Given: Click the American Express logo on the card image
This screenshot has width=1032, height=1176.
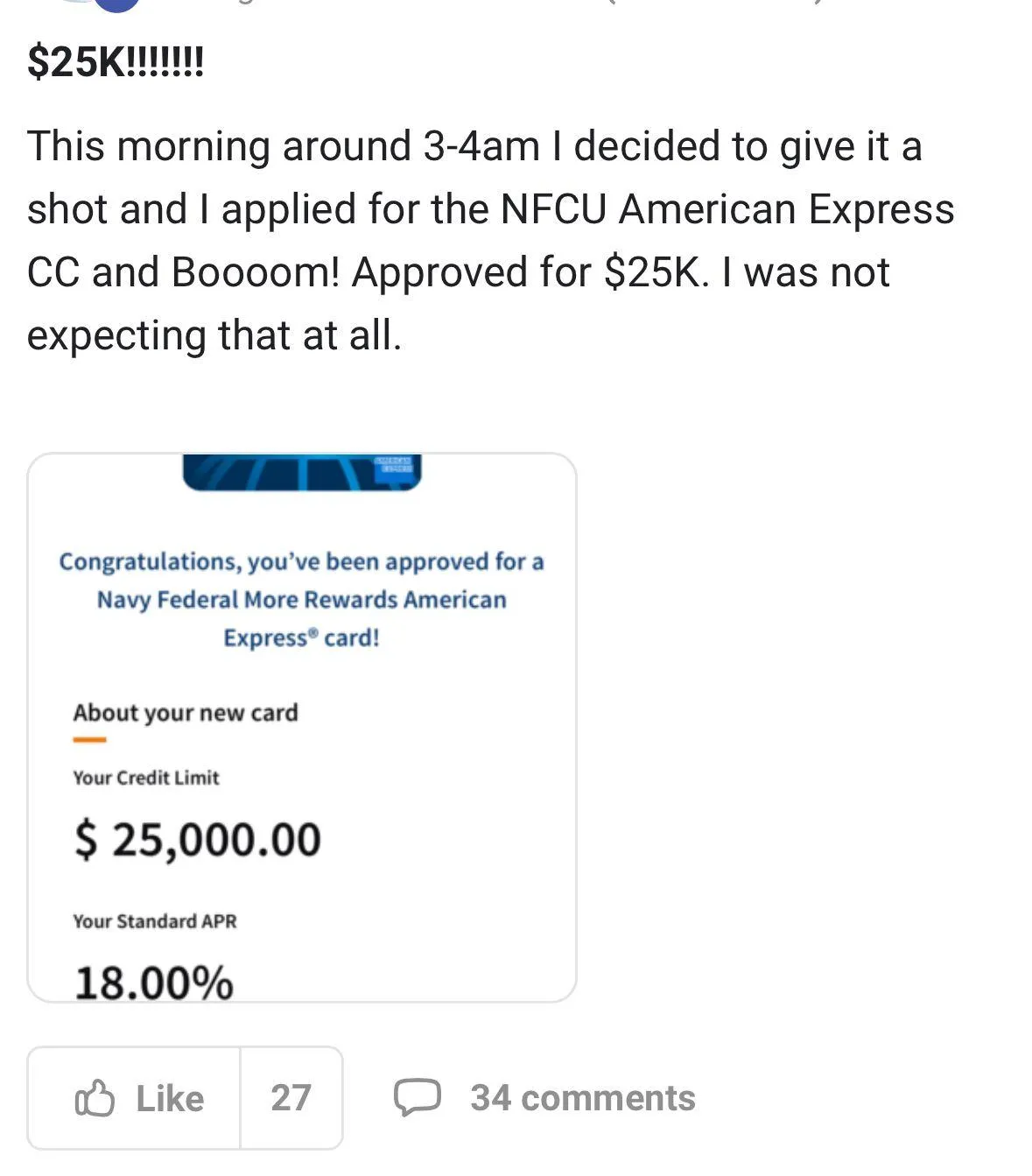Looking at the screenshot, I should click(x=393, y=465).
